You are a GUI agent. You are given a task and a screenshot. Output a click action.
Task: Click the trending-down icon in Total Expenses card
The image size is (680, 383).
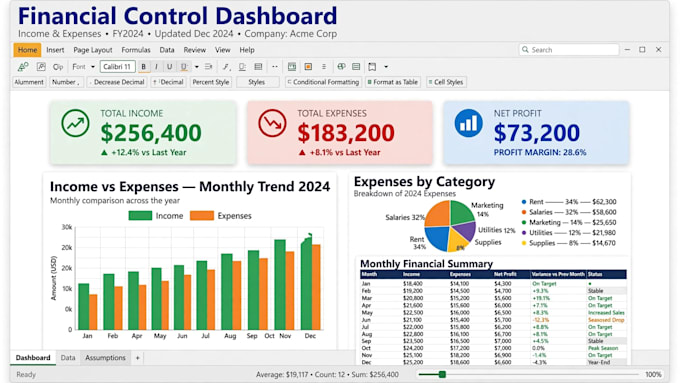pos(272,123)
